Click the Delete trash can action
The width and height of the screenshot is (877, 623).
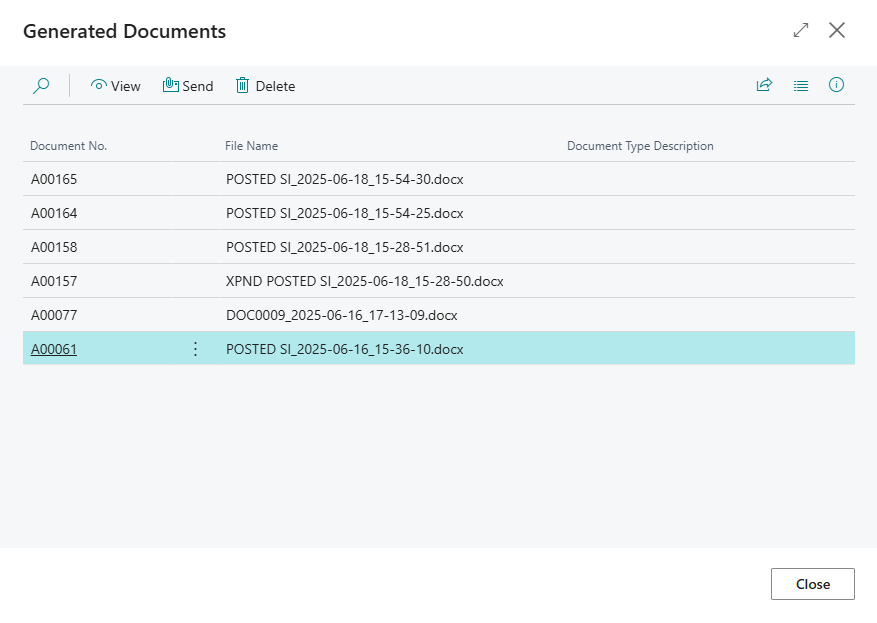pyautogui.click(x=265, y=86)
